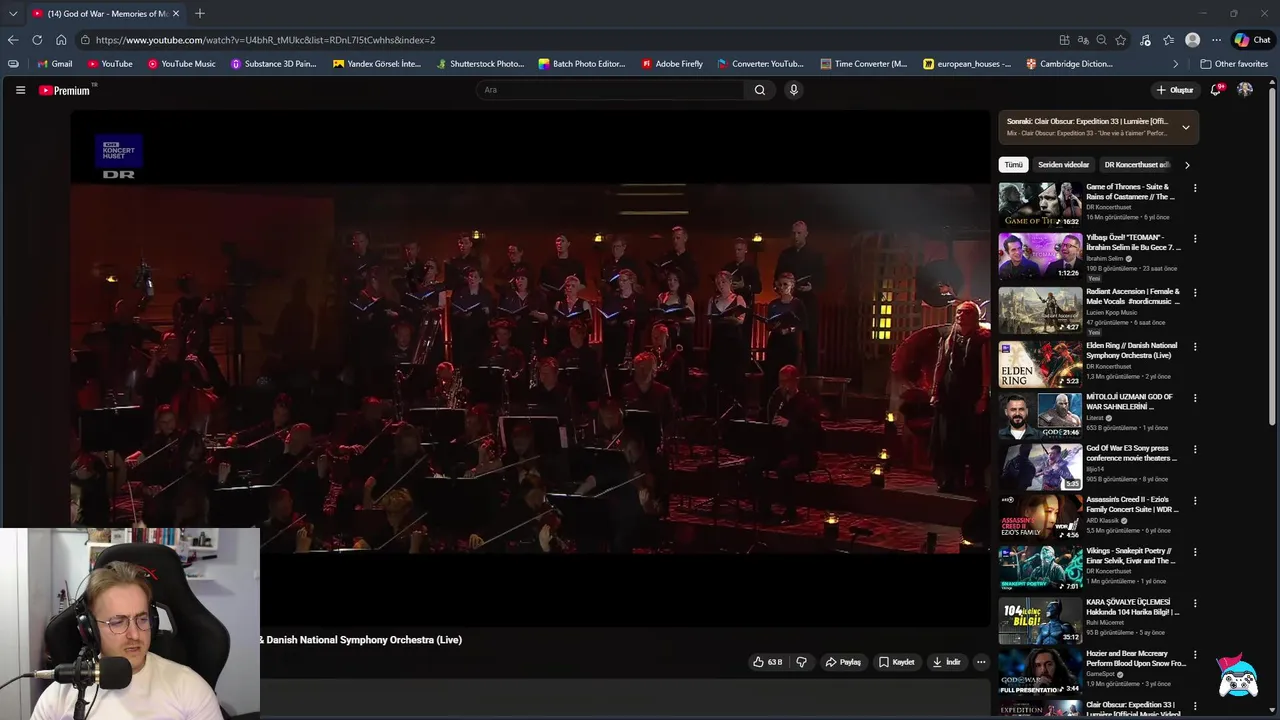This screenshot has width=1280, height=720.
Task: Click the YouTube search input field
Action: (x=610, y=90)
